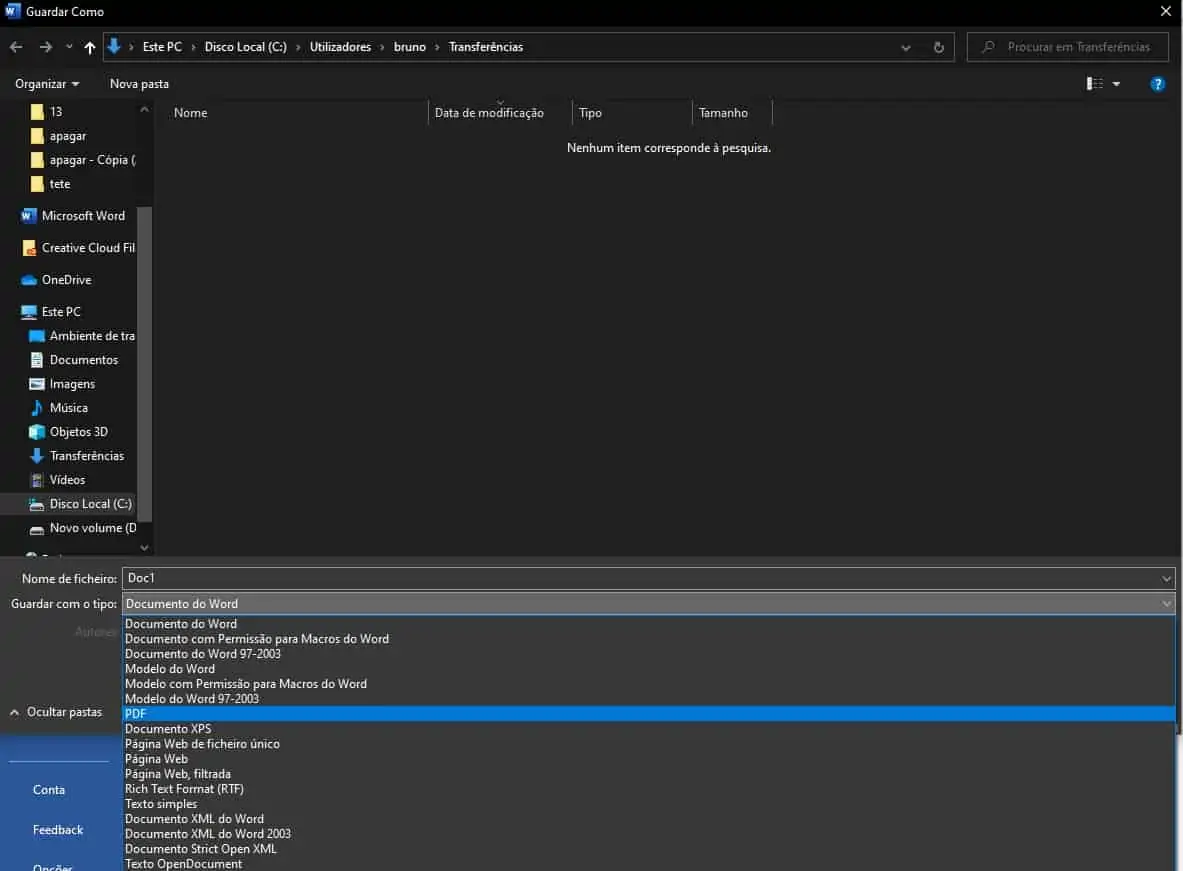Open the tete folder in sidebar
This screenshot has height=871, width=1183.
click(x=51, y=184)
